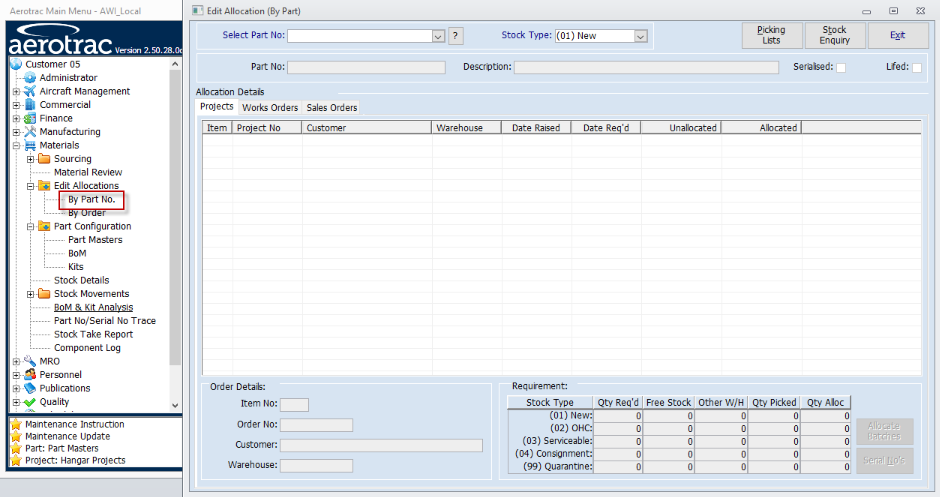Click the navigation tree scroll down arrow
Screen dimensions: 940x497
pos(175,406)
